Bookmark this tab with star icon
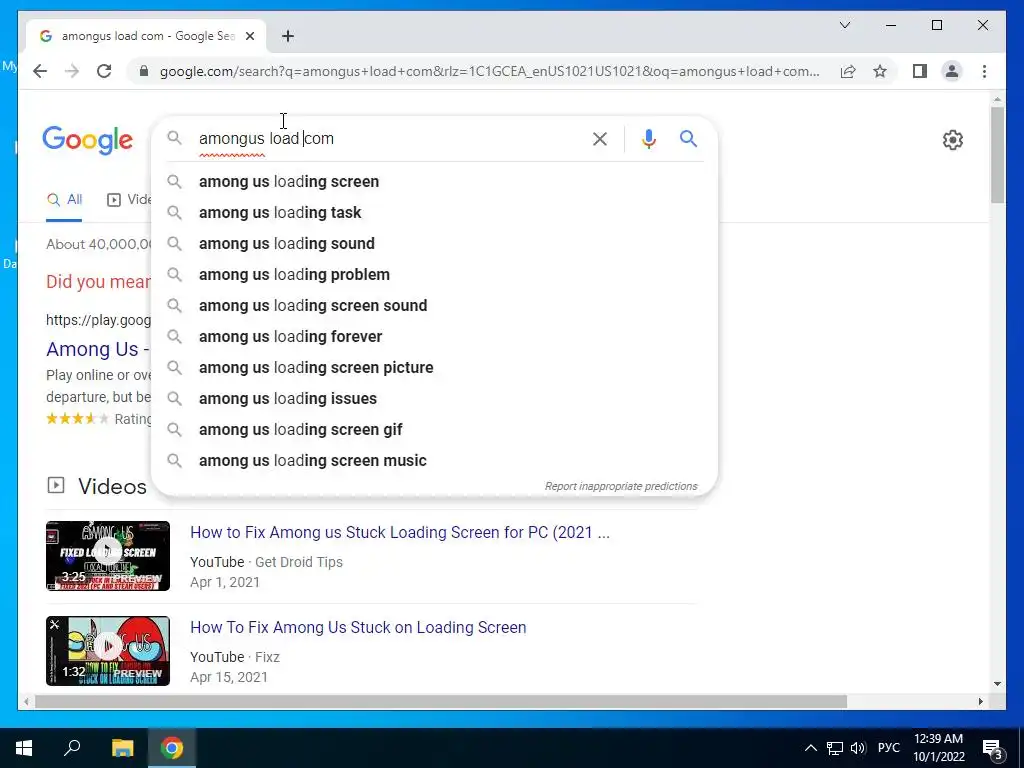Viewport: 1024px width, 768px height. pyautogui.click(x=880, y=71)
